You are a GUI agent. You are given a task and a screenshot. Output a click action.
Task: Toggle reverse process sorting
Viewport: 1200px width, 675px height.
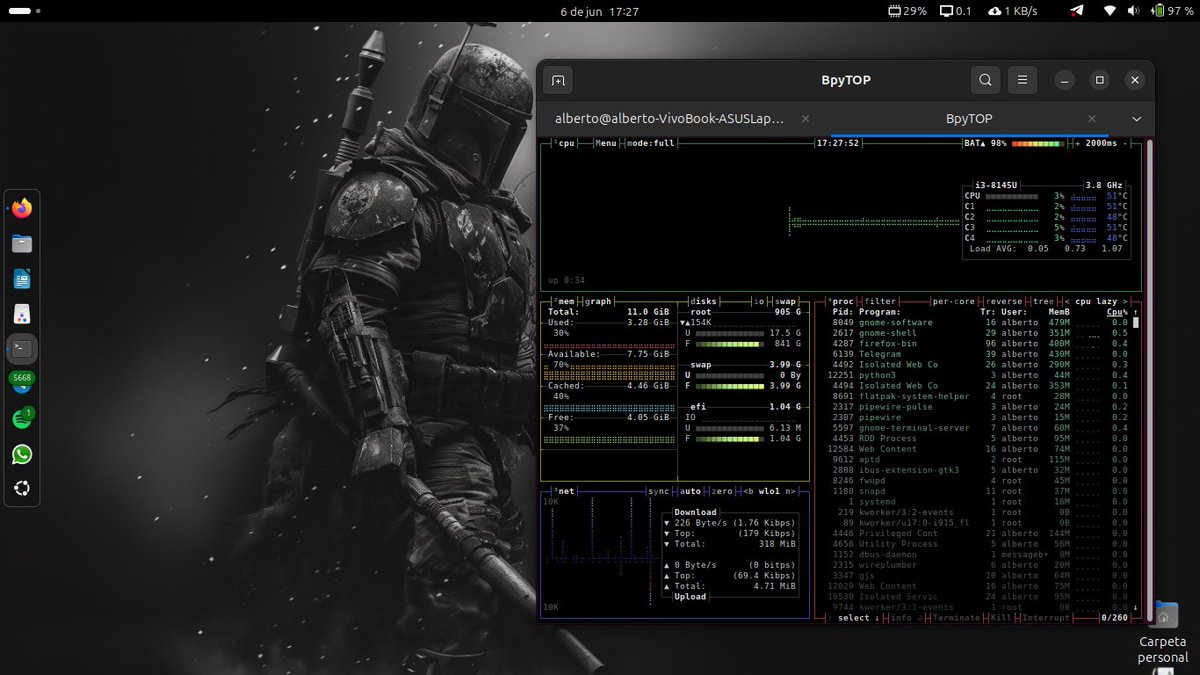point(1003,301)
